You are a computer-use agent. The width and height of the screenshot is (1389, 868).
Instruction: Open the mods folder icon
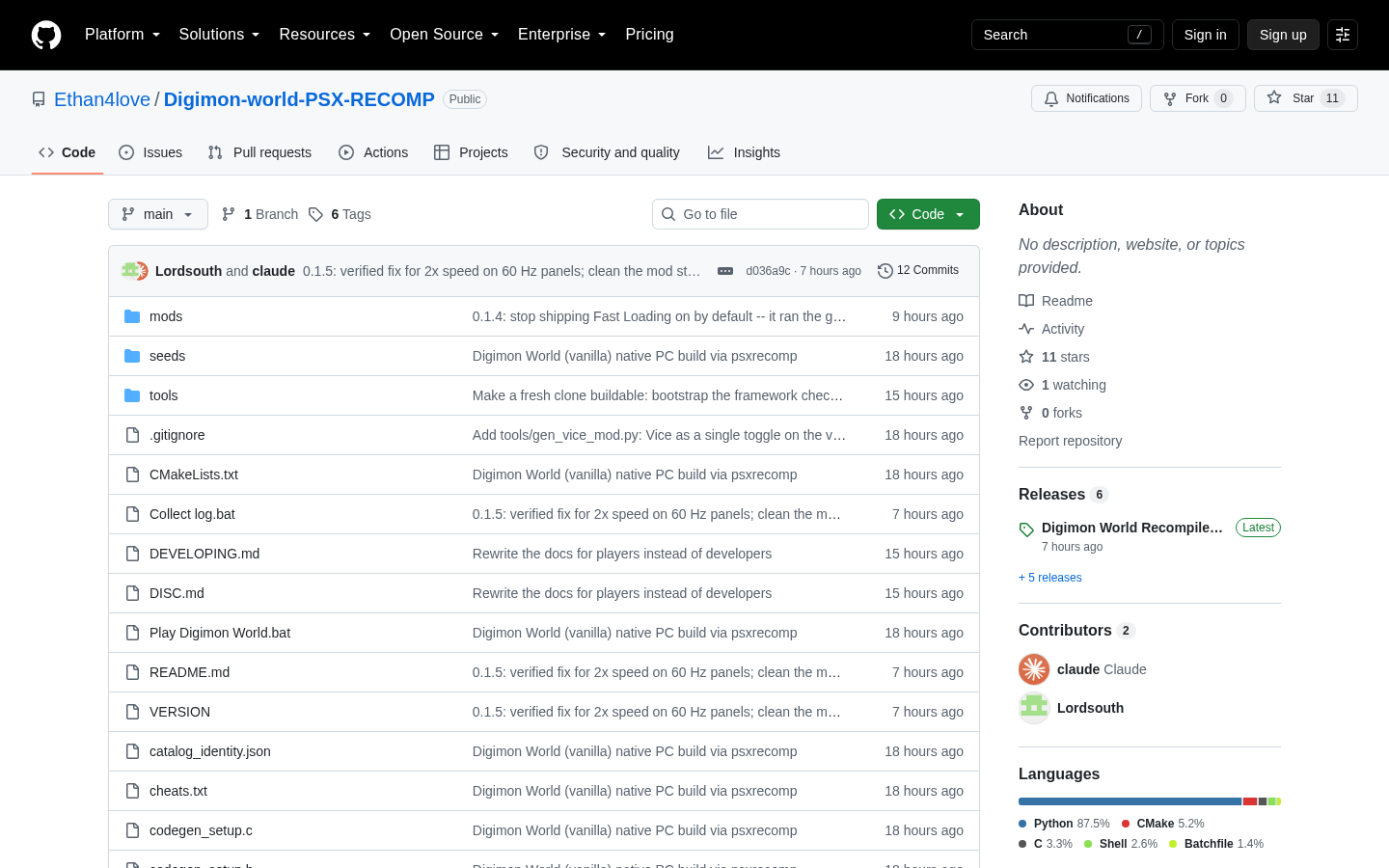click(x=132, y=316)
